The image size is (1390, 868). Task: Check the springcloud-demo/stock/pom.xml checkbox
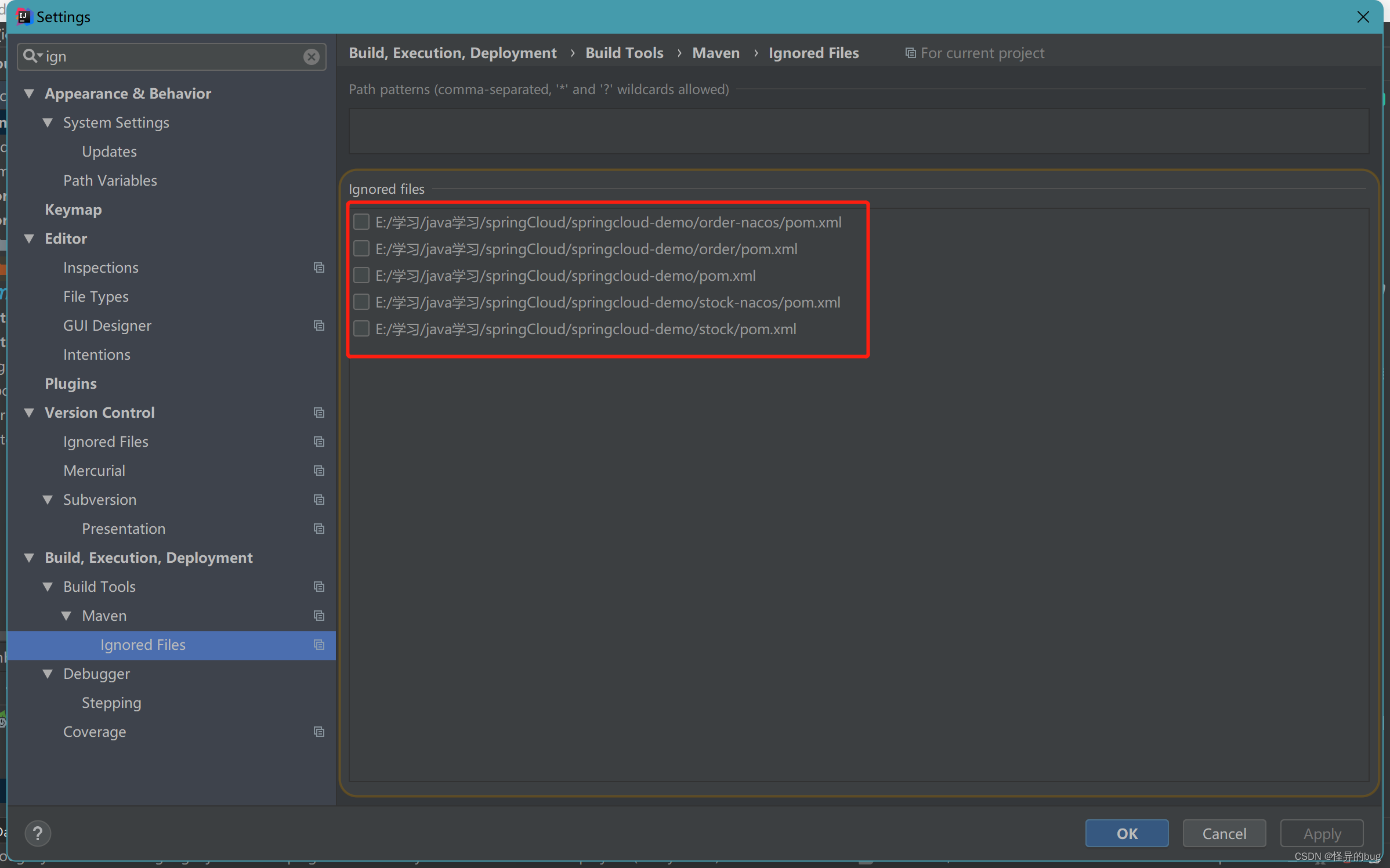point(361,328)
